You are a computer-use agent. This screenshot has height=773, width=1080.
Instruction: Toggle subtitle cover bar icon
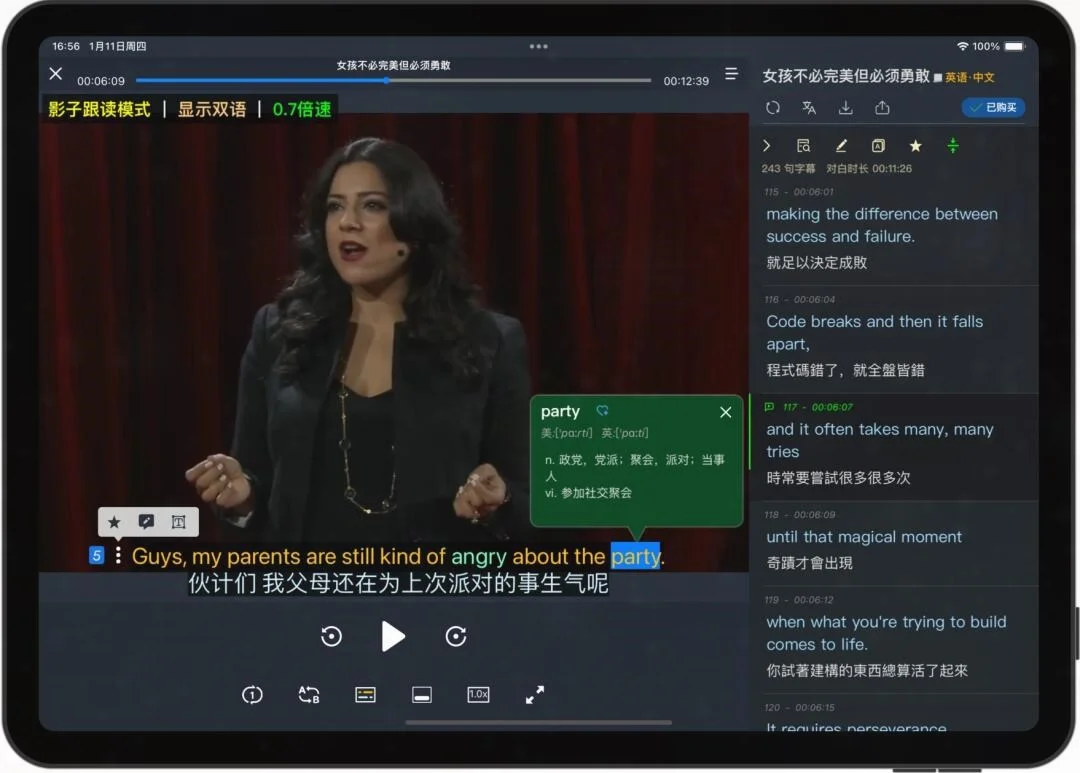point(422,694)
